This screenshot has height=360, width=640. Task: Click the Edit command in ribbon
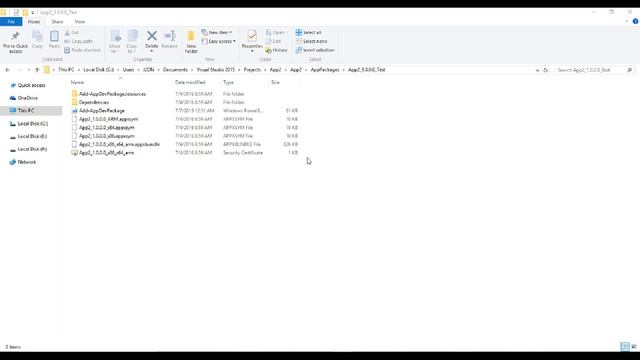pyautogui.click(x=273, y=41)
